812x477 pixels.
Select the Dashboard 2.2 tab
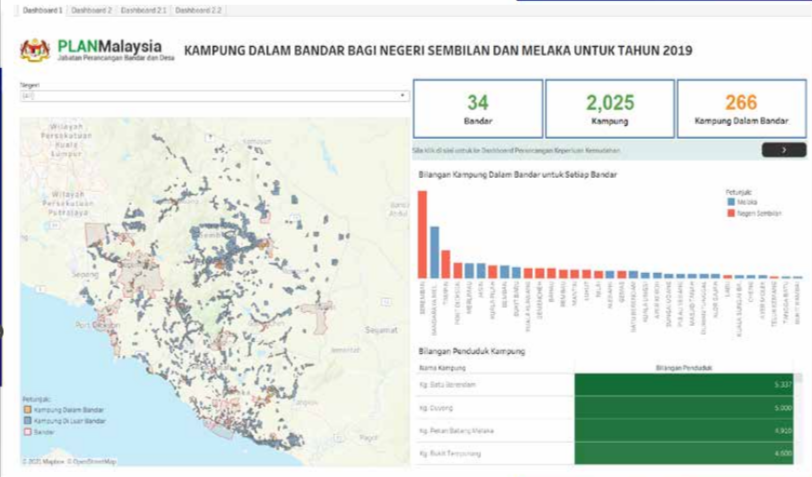(195, 9)
